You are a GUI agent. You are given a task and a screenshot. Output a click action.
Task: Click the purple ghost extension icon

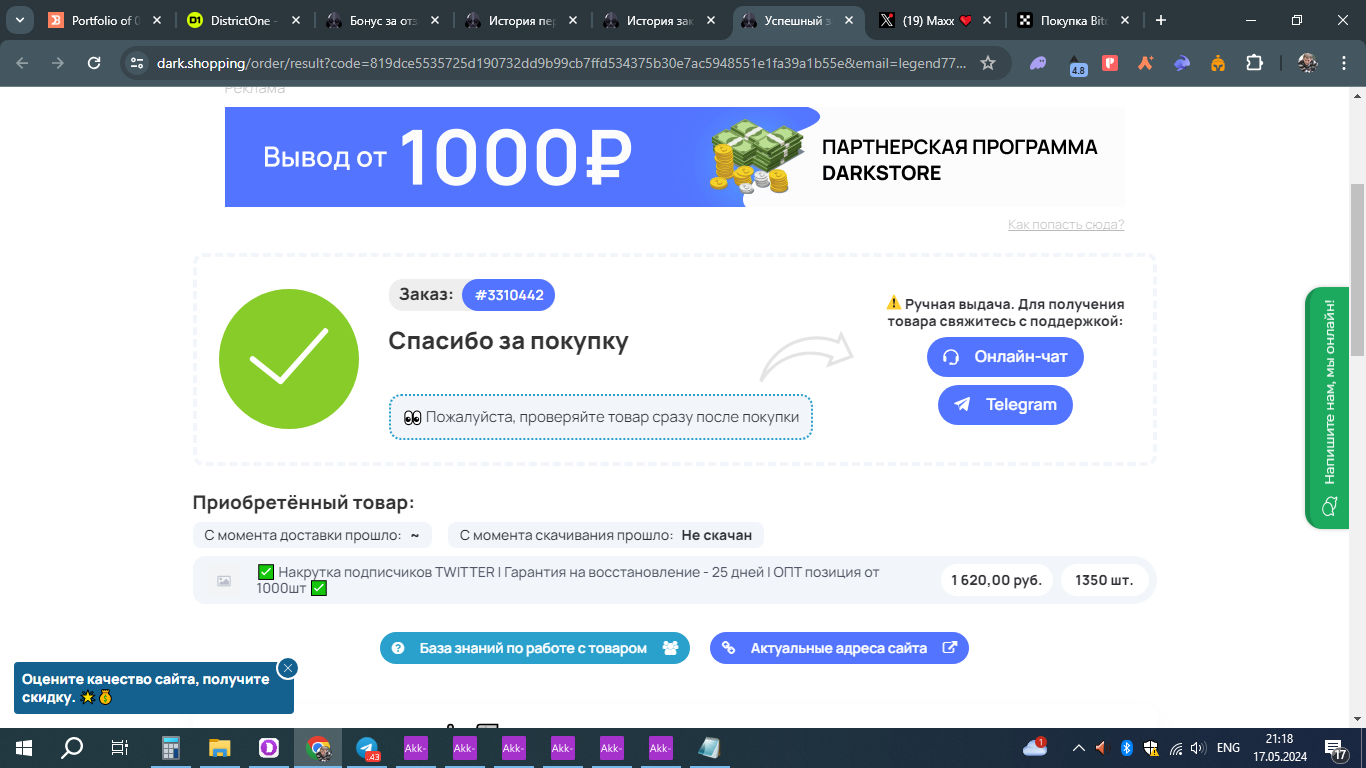tap(1038, 63)
